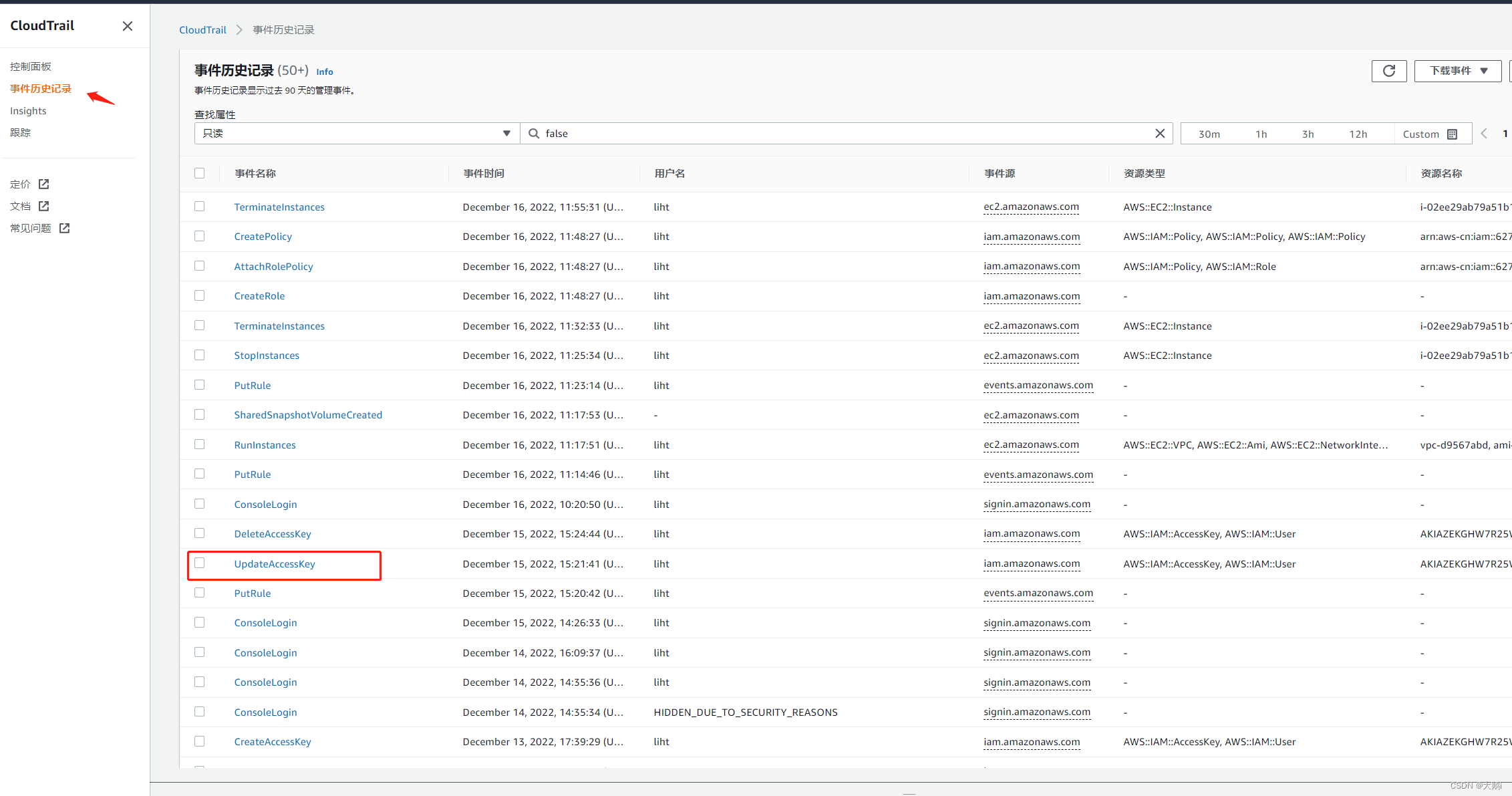This screenshot has height=796, width=1512.
Task: Click HIDDEN_DUE_TO_SECURITY_REASONS username cell
Action: (x=746, y=712)
